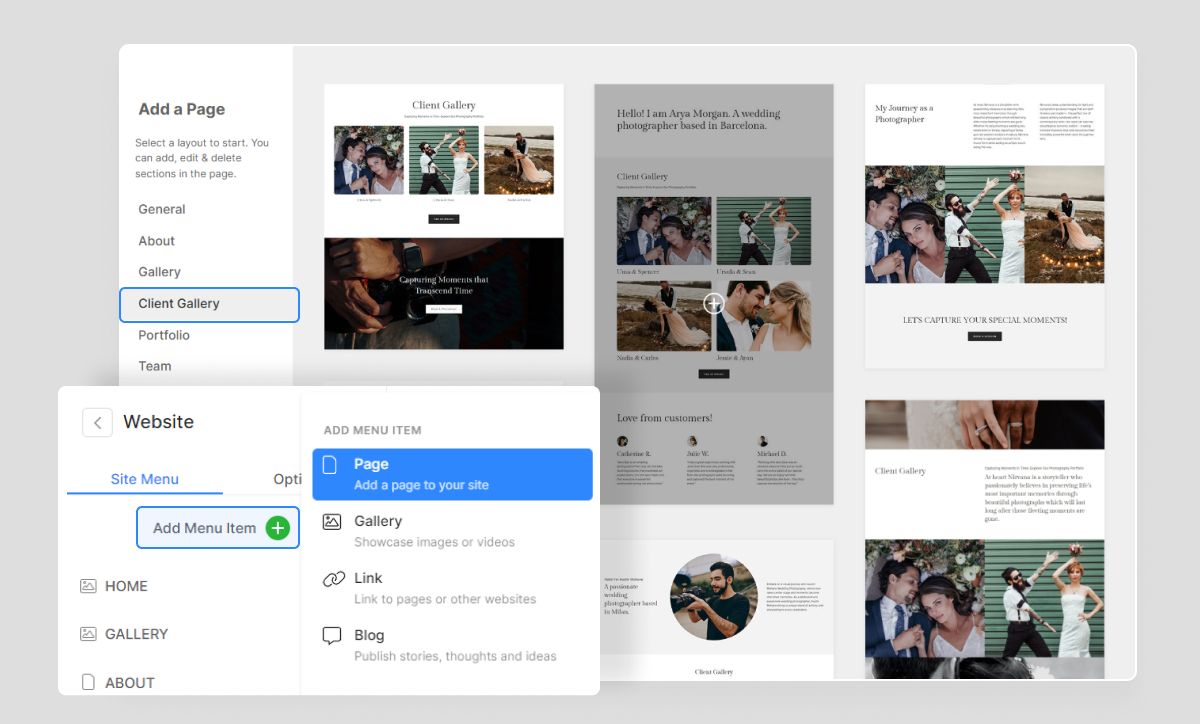Click the image icon beside HOME
Viewport: 1200px width, 724px height.
pos(89,586)
